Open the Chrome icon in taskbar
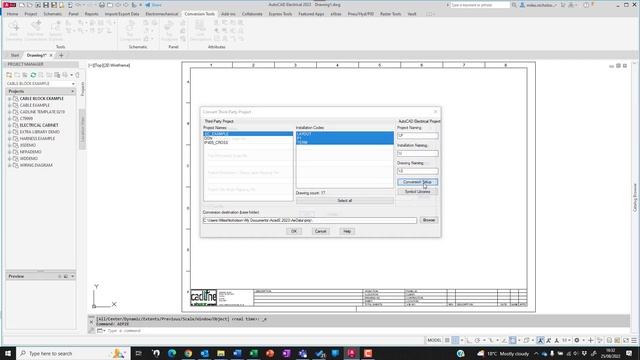640x360 pixels. pyautogui.click(x=188, y=353)
